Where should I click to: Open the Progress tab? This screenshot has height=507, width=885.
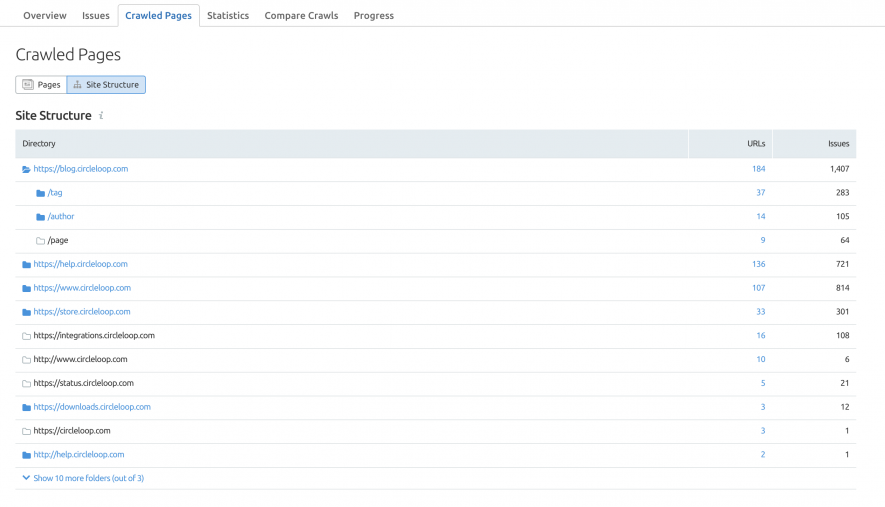(374, 16)
